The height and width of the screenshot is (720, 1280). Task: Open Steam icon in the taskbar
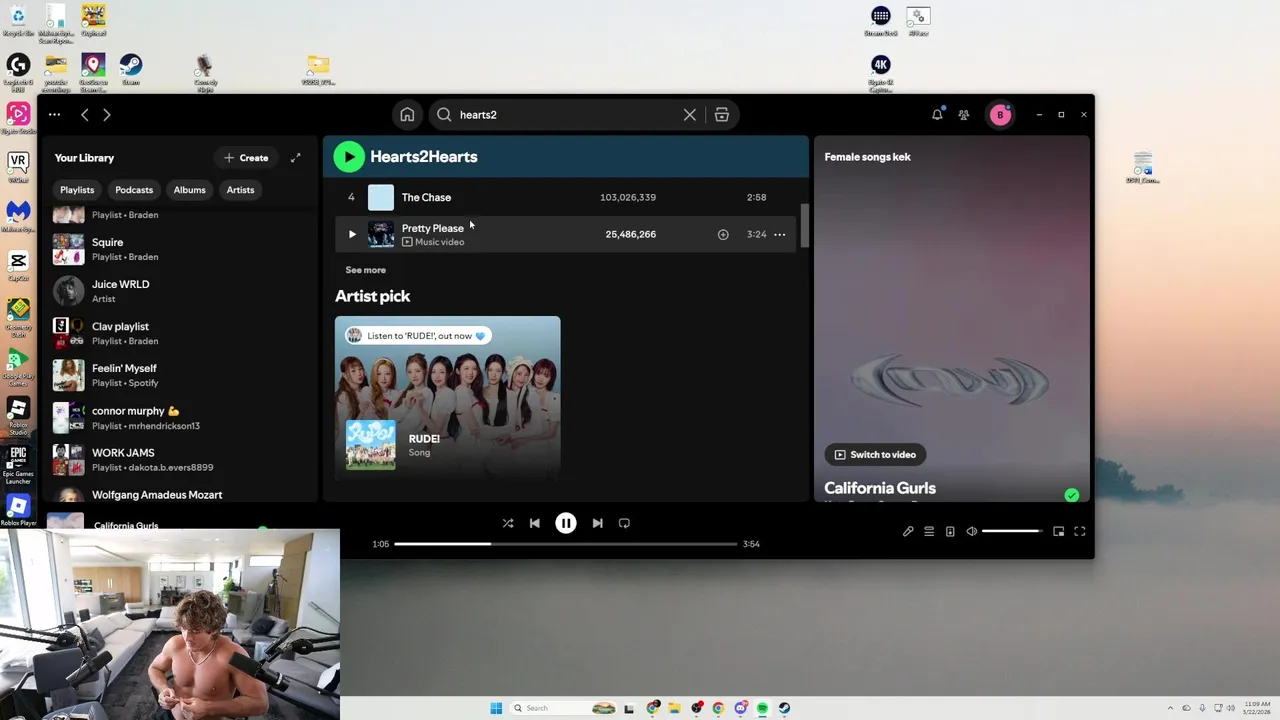point(784,708)
